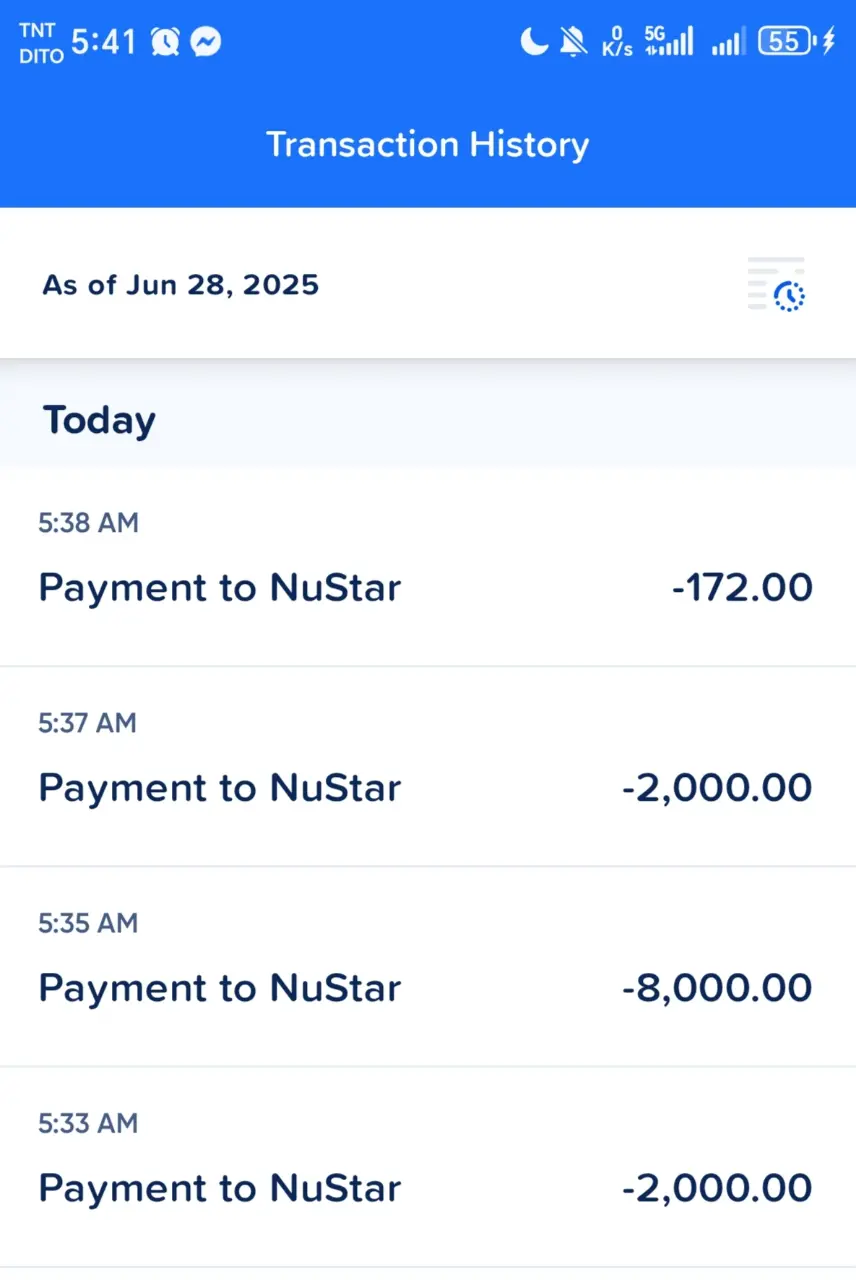Open the transaction history filter icon

click(x=777, y=285)
